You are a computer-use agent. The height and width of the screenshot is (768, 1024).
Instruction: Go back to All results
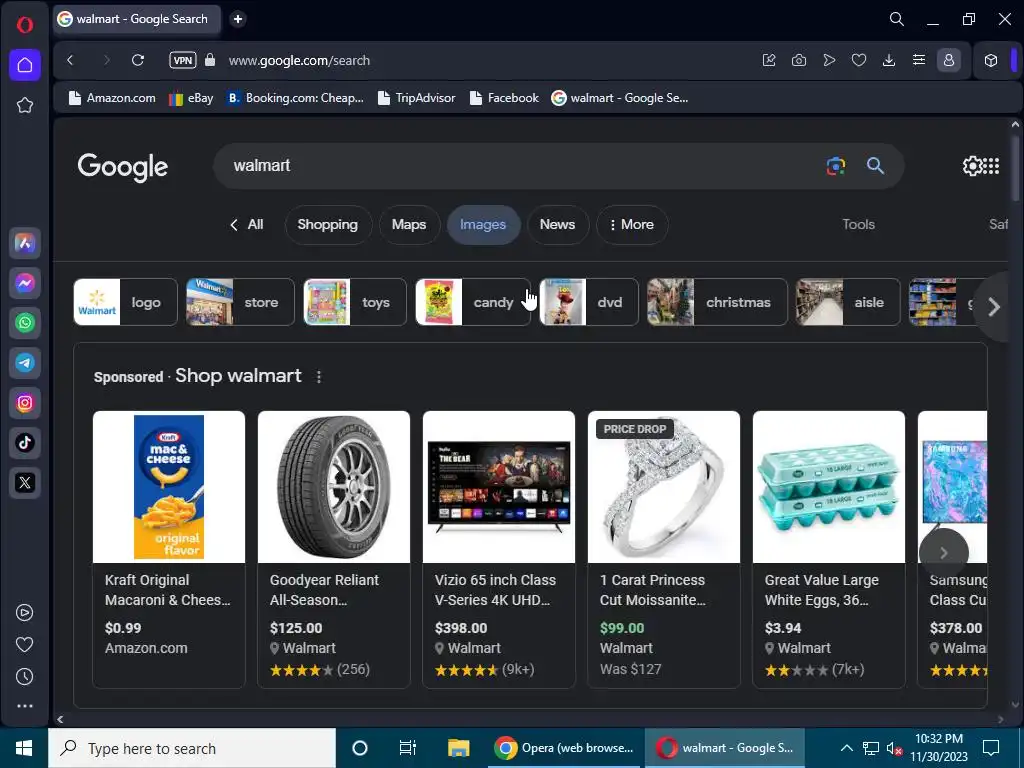[247, 225]
